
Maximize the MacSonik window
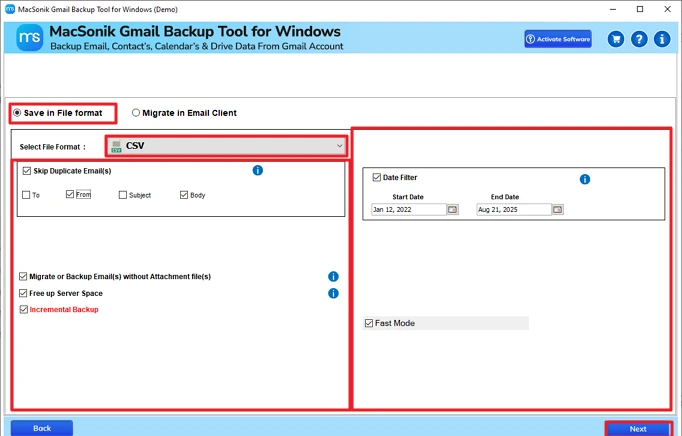[x=640, y=9]
